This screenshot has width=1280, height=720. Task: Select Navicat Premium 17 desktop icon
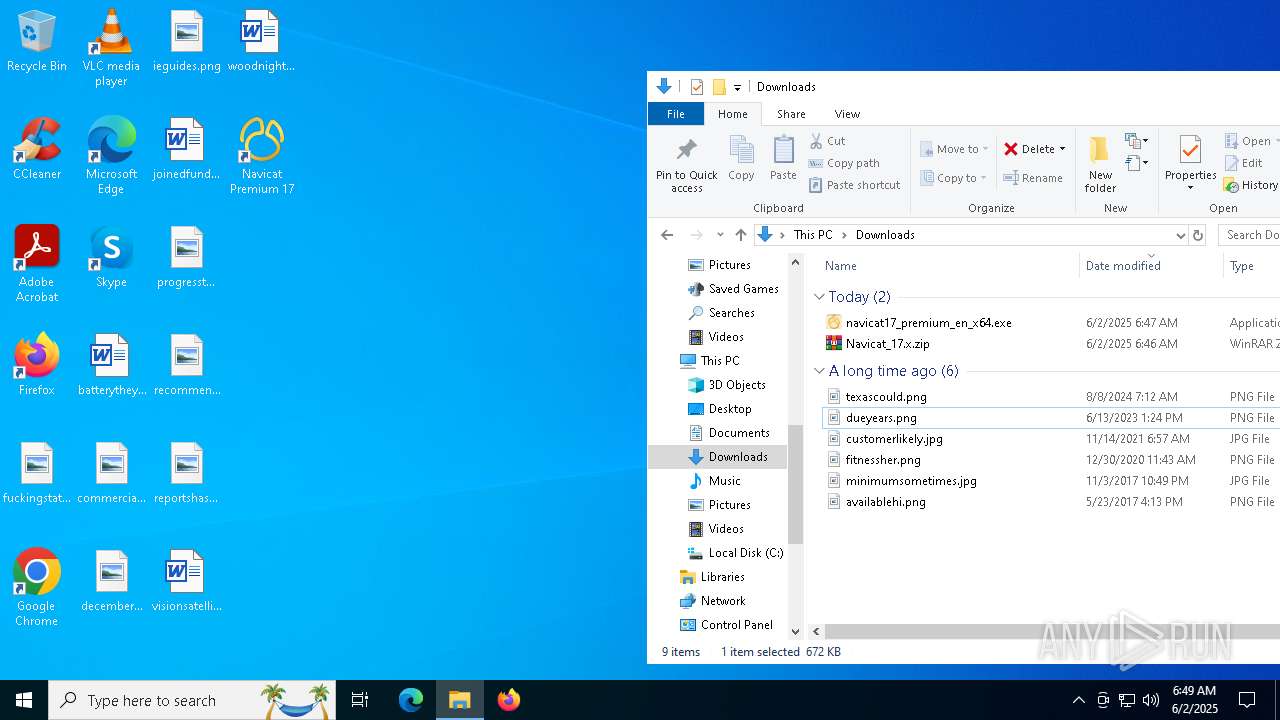[x=262, y=156]
